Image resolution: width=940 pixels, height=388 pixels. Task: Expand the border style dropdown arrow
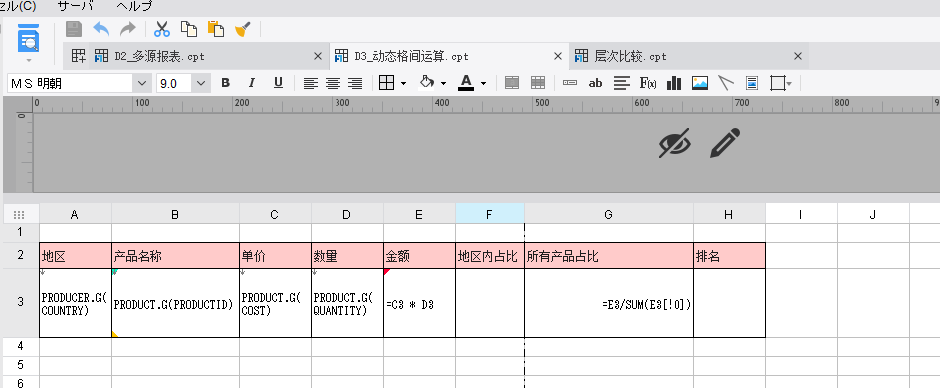click(403, 83)
